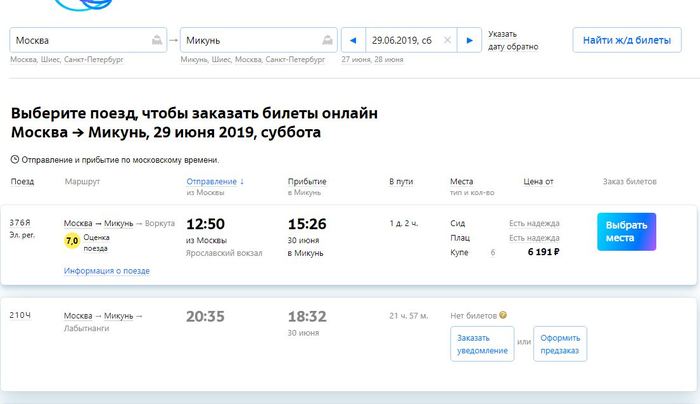This screenshot has width=700, height=404.
Task: Click the yellow 7,0 train rating badge
Action: click(72, 241)
